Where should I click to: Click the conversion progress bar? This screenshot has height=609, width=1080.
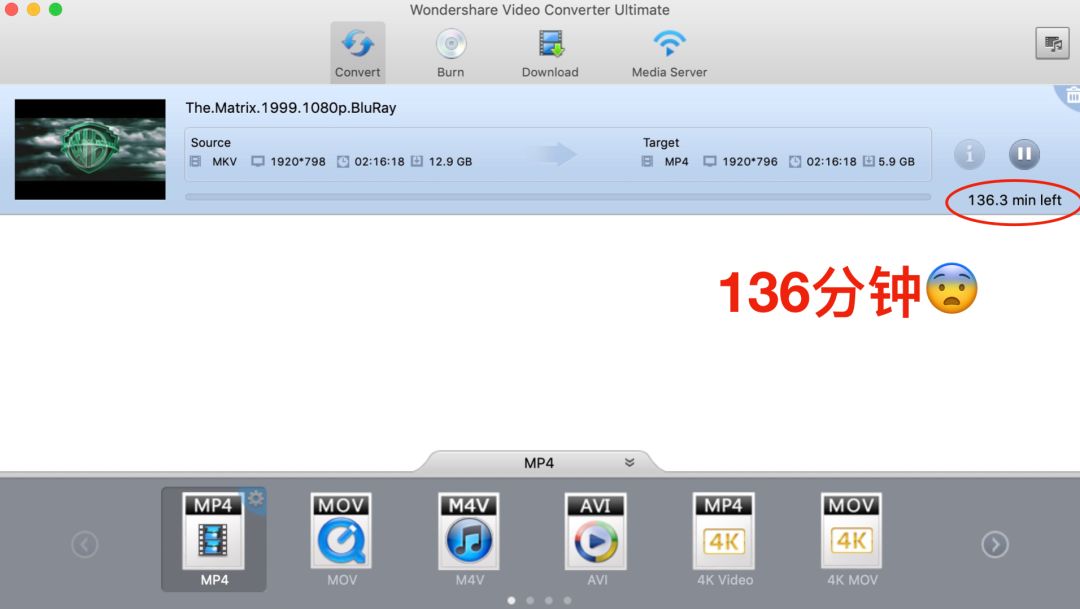[558, 197]
